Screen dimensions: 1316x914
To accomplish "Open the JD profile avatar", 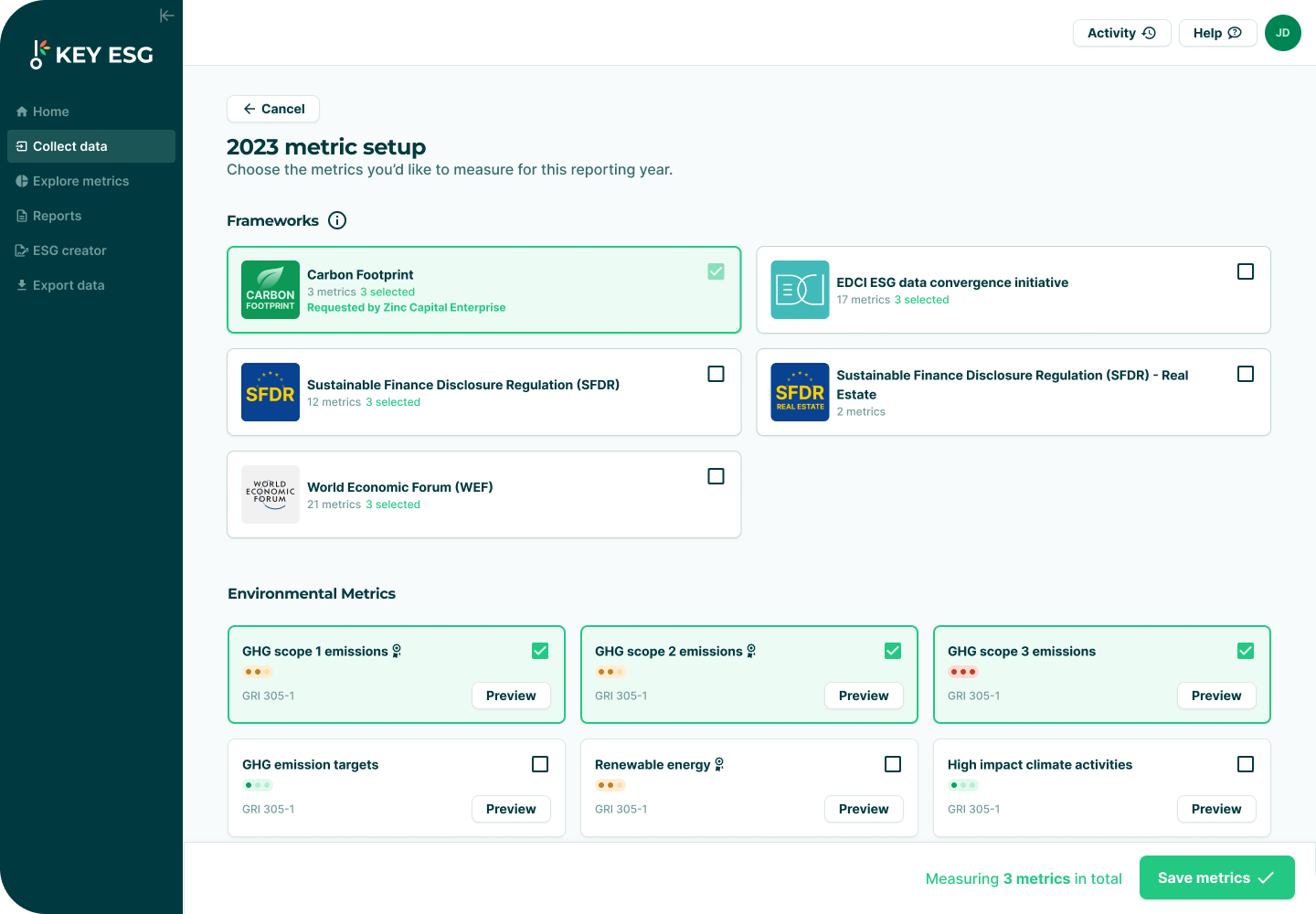I will [x=1283, y=32].
